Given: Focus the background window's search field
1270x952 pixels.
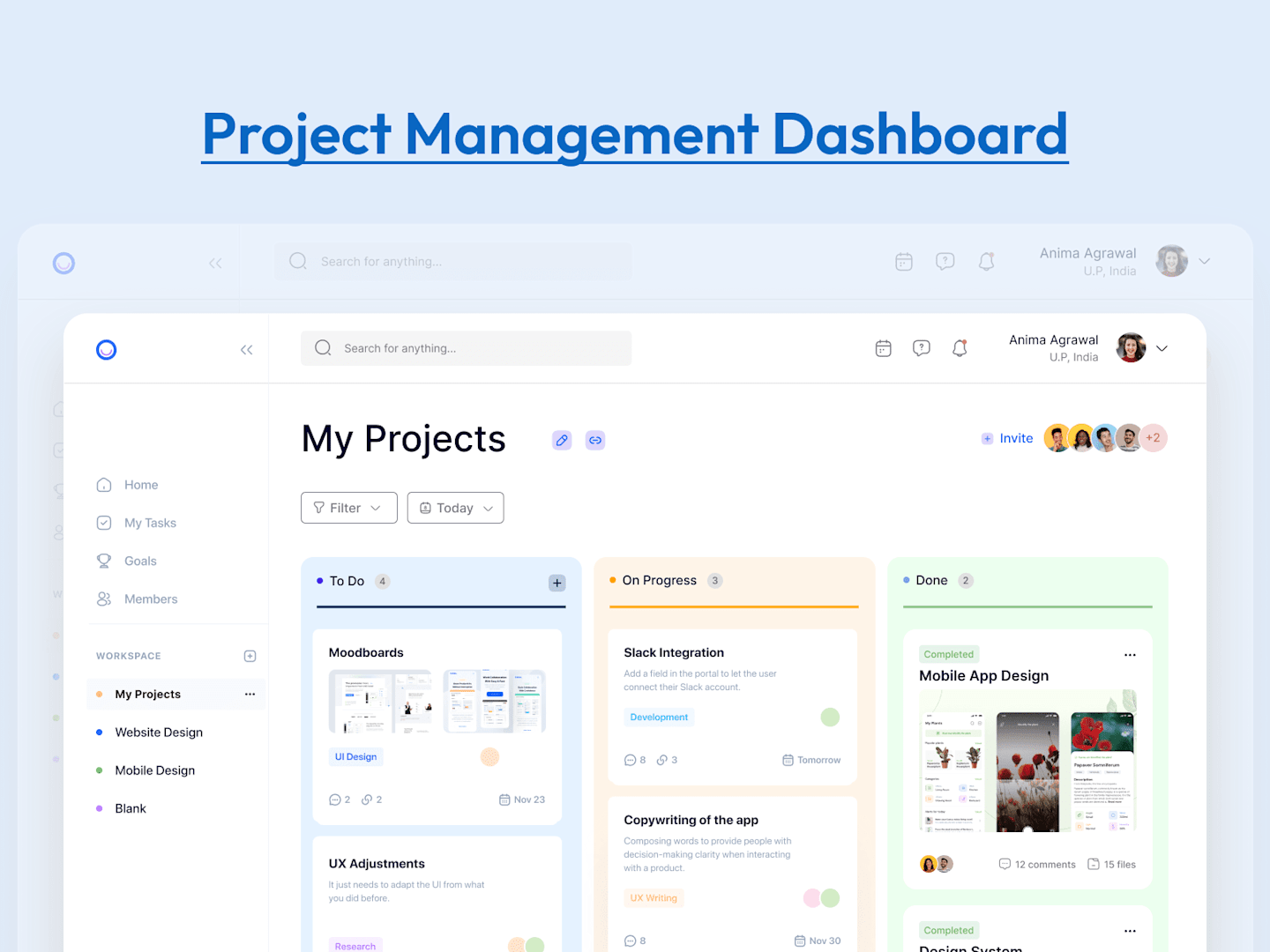Looking at the screenshot, I should pyautogui.click(x=453, y=262).
